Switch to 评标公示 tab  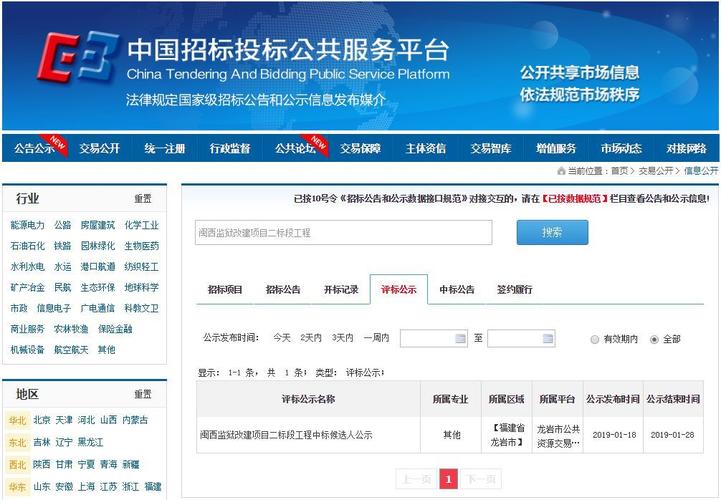399,289
